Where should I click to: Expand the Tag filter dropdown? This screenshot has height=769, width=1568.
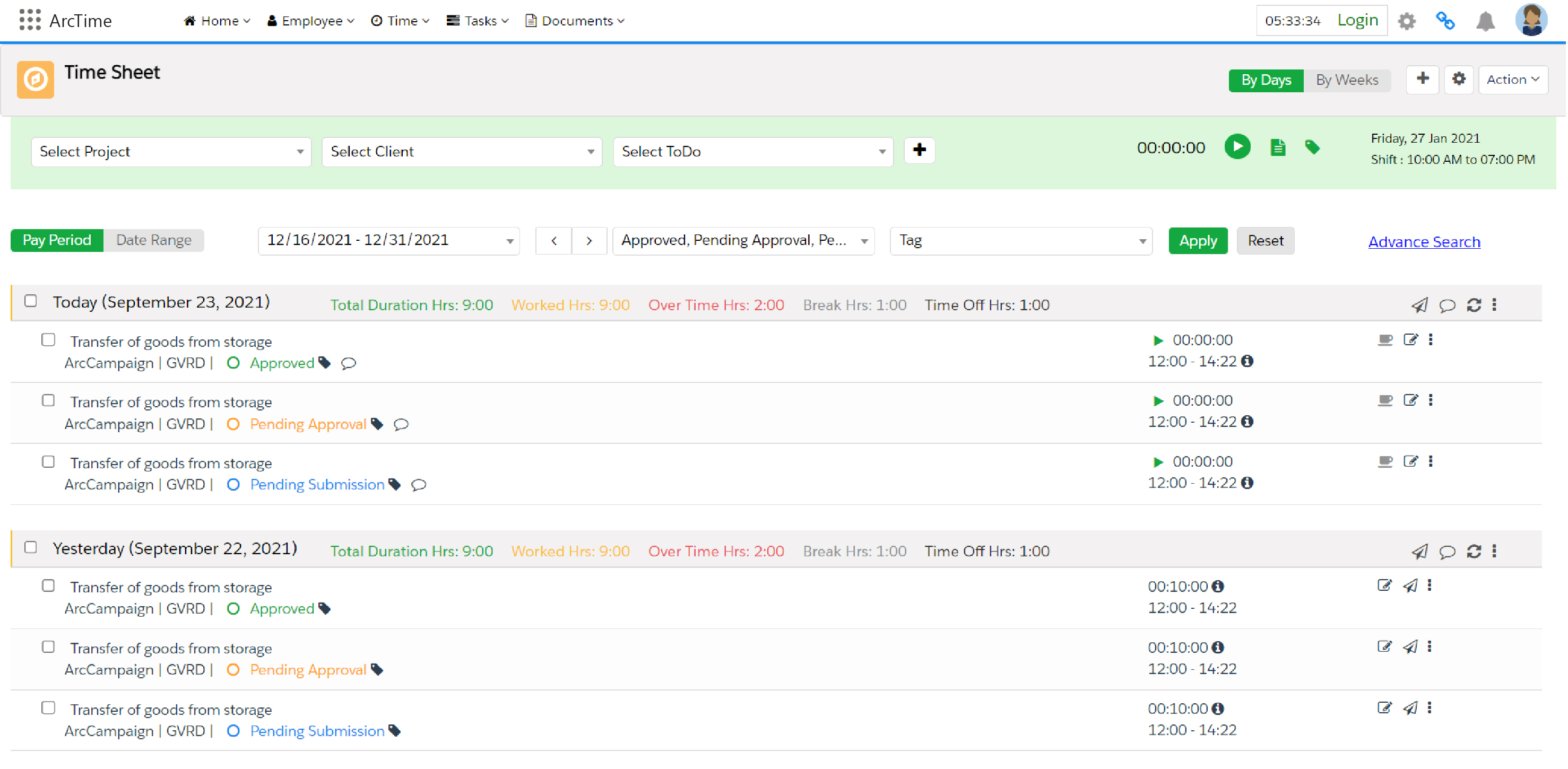[1020, 240]
